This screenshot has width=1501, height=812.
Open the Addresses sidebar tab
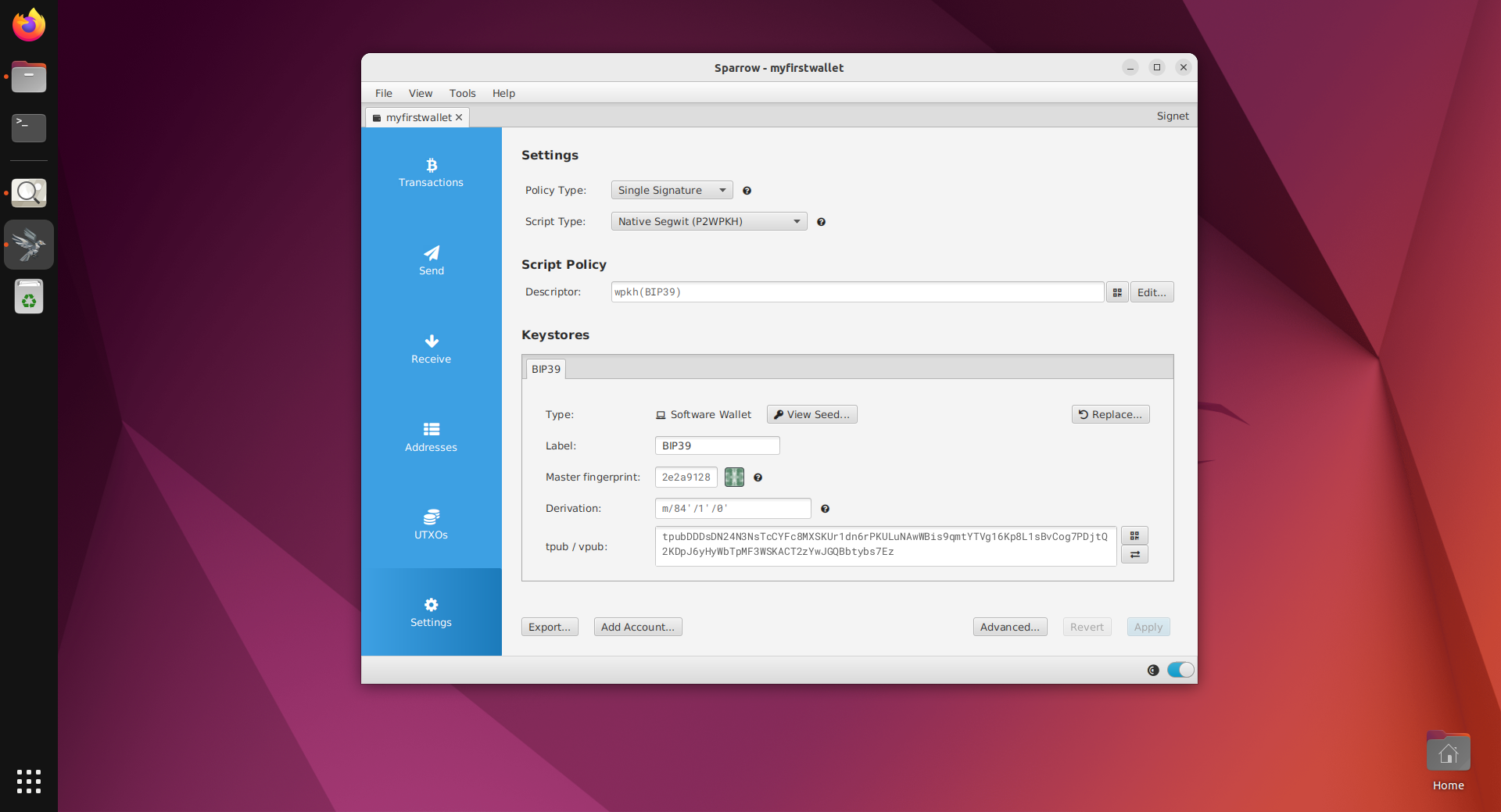[431, 438]
